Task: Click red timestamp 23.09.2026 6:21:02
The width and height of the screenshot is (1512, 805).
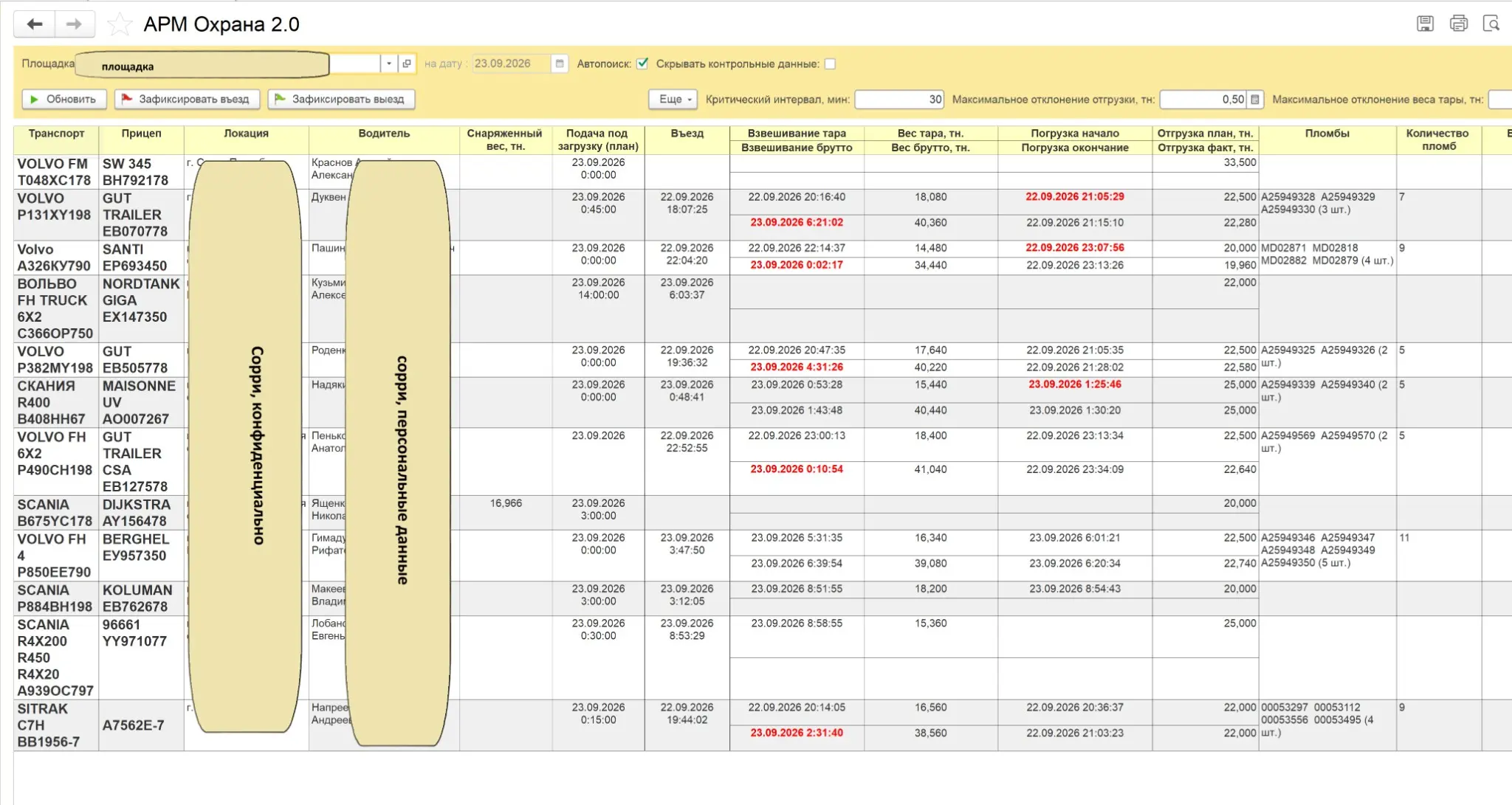Action: (797, 223)
